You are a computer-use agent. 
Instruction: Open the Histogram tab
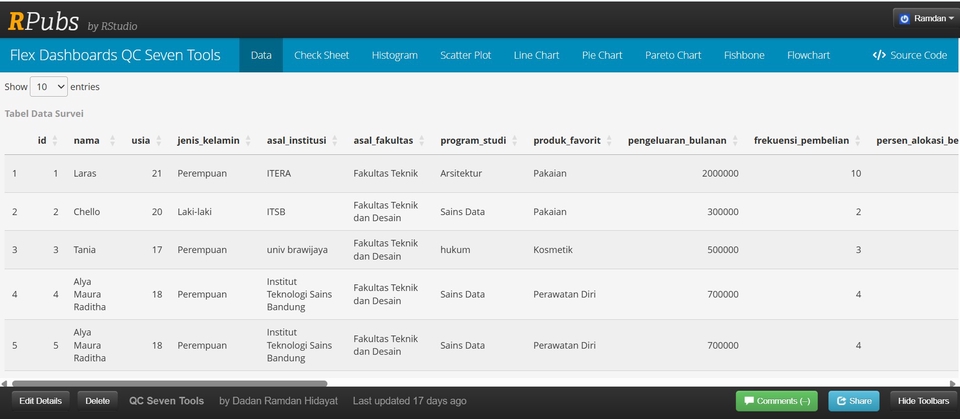pos(394,55)
